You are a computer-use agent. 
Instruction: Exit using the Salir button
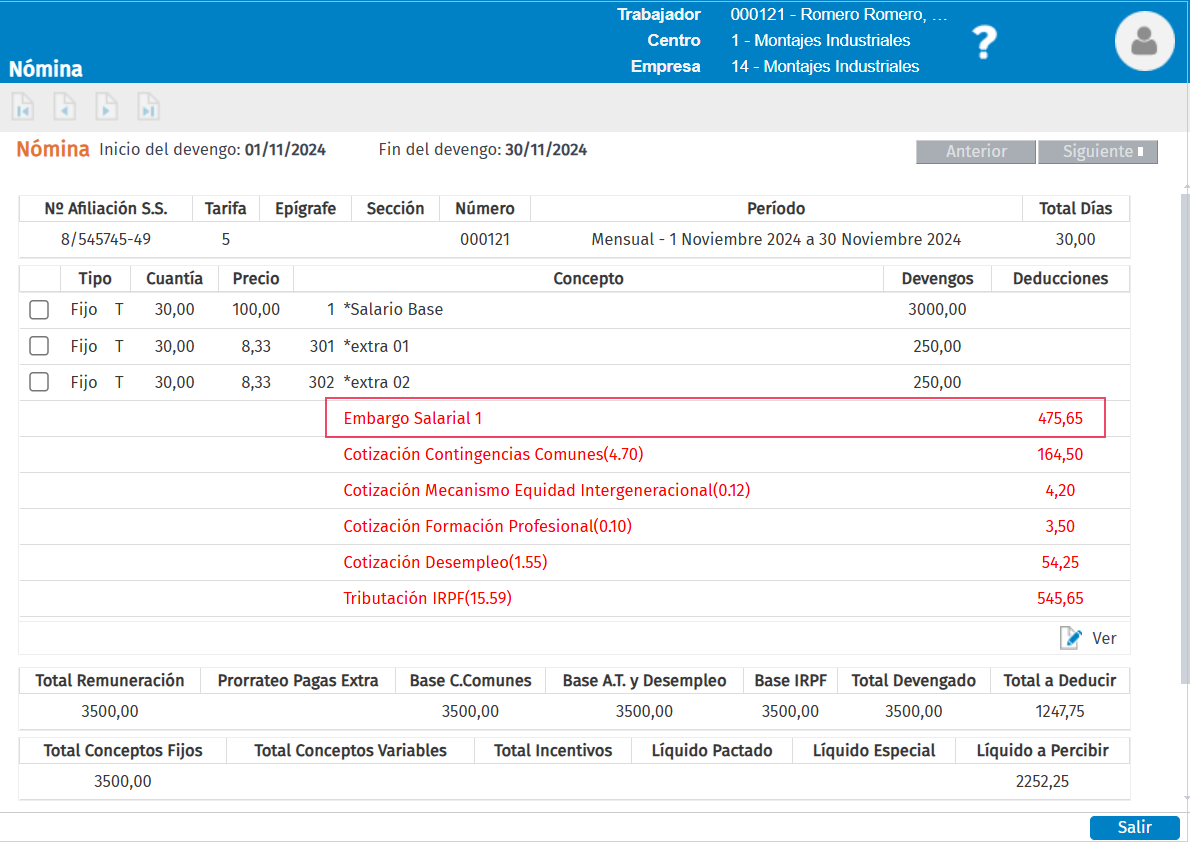pyautogui.click(x=1134, y=827)
